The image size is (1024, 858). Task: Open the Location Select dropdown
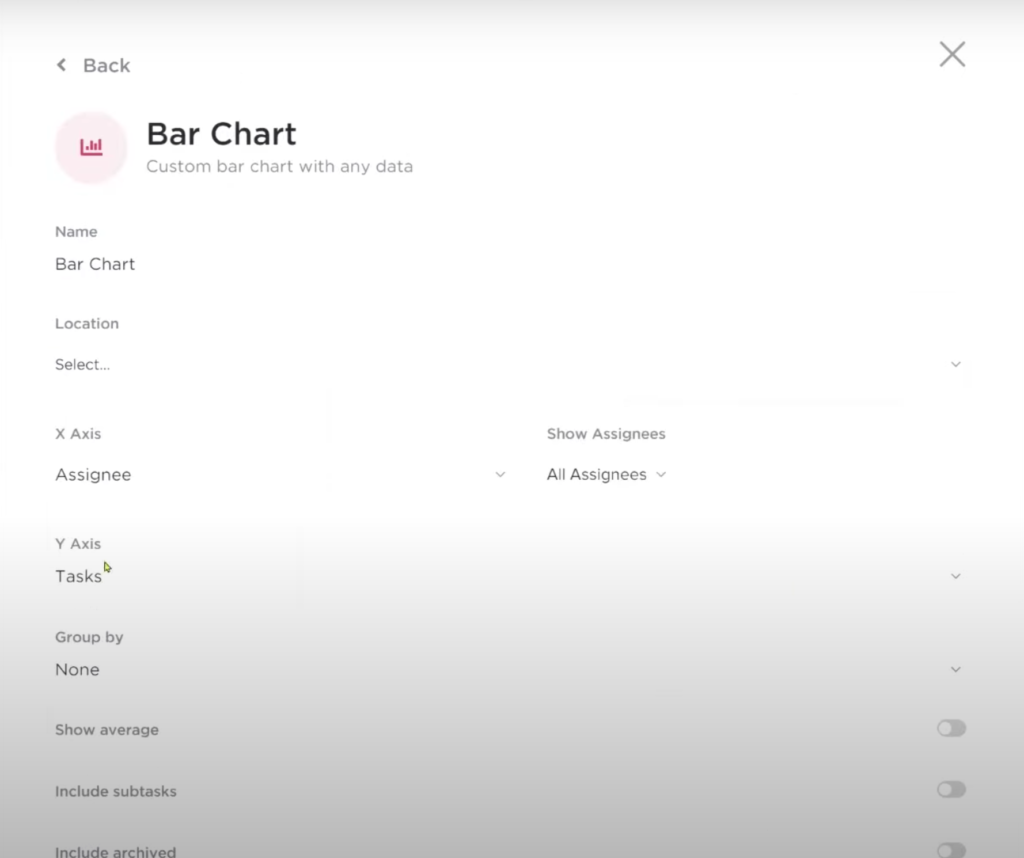pos(509,364)
